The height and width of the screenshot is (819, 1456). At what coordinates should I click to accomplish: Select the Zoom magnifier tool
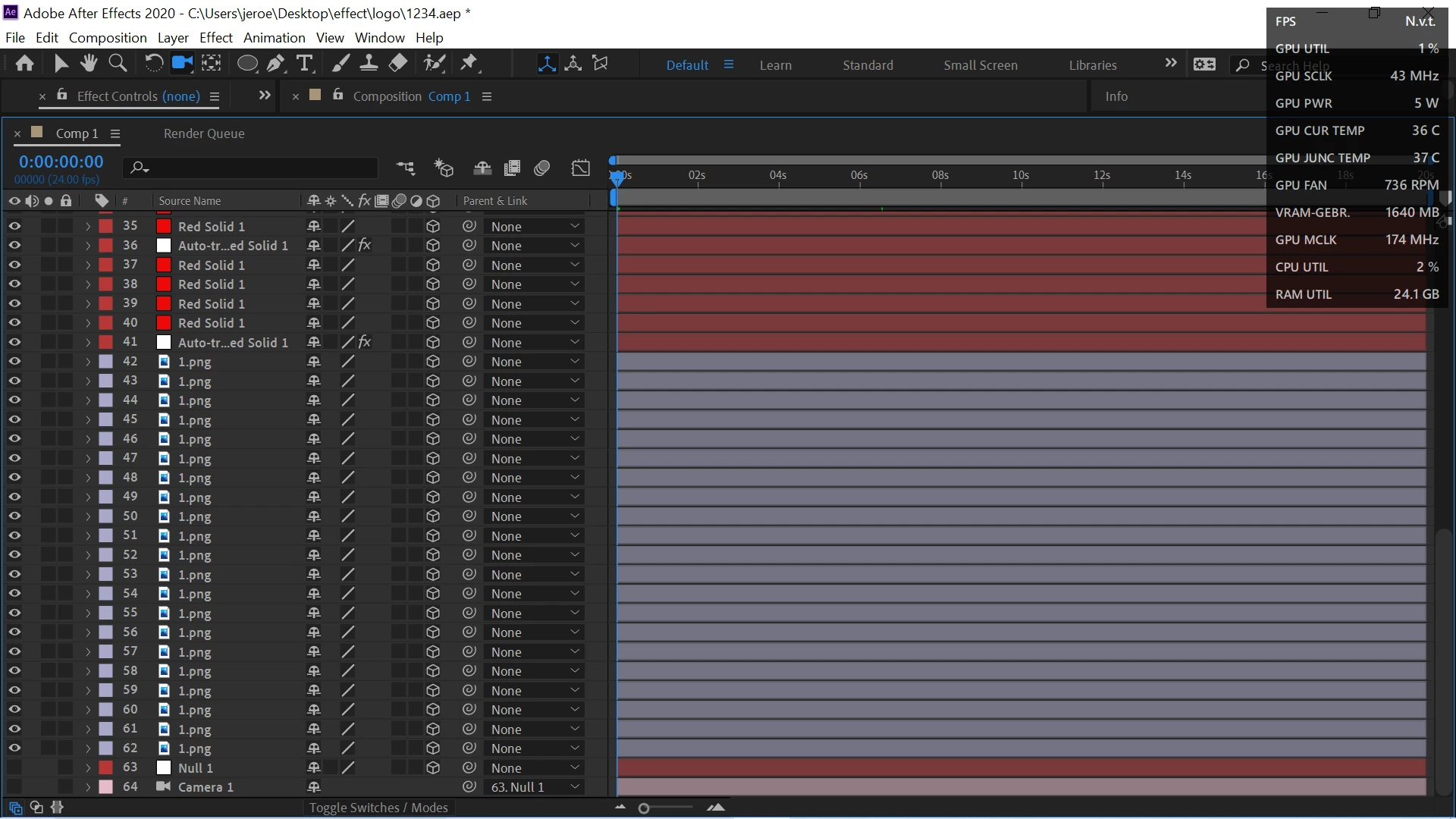[x=118, y=64]
